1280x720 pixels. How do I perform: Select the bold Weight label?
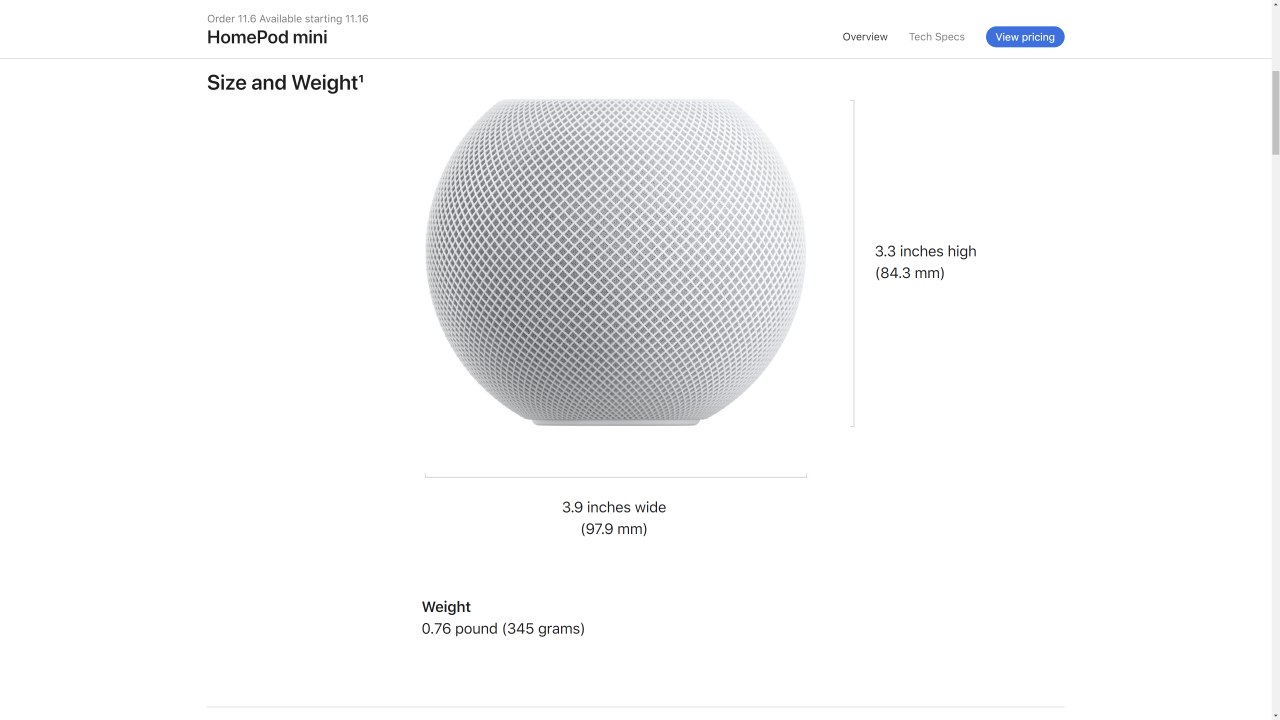click(446, 607)
